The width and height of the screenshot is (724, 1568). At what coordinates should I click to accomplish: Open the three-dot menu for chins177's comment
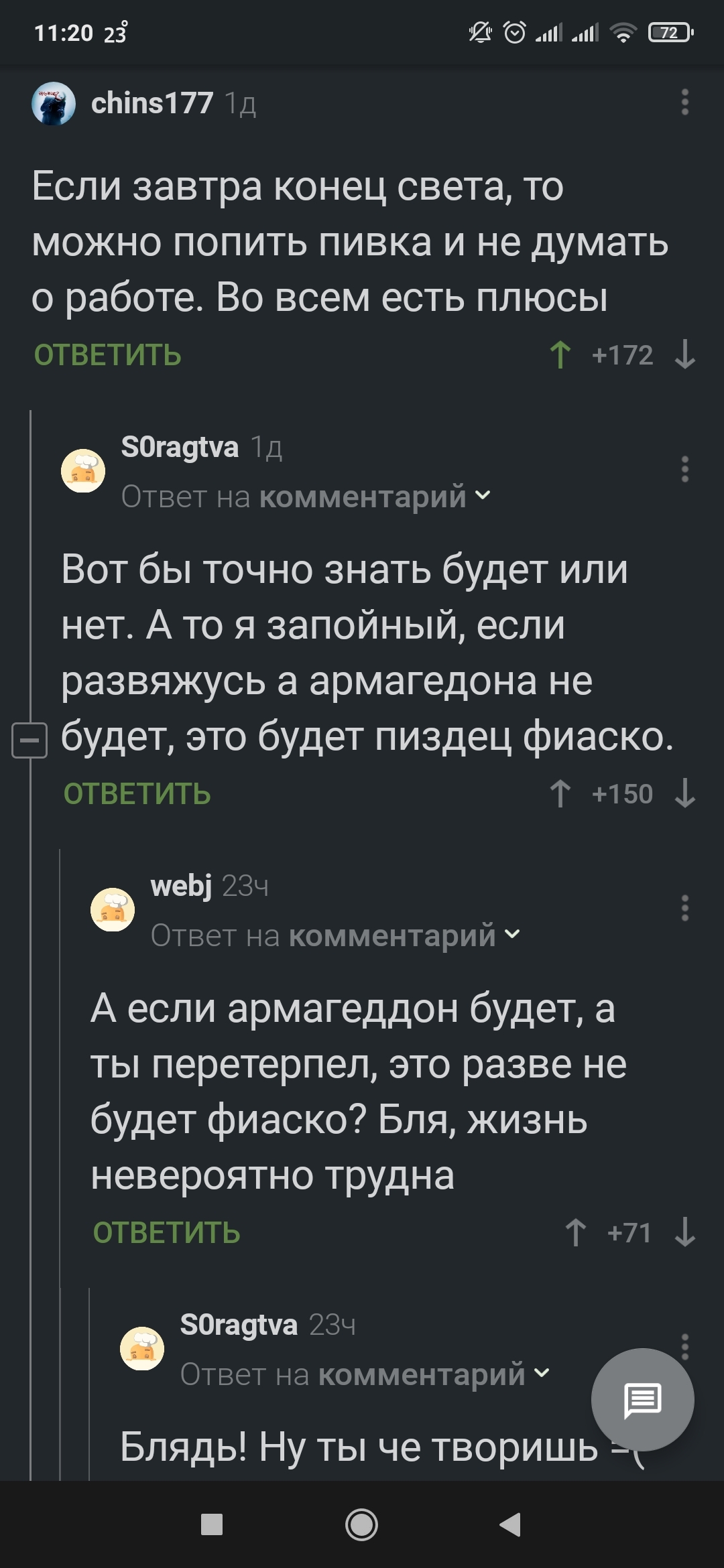[684, 103]
